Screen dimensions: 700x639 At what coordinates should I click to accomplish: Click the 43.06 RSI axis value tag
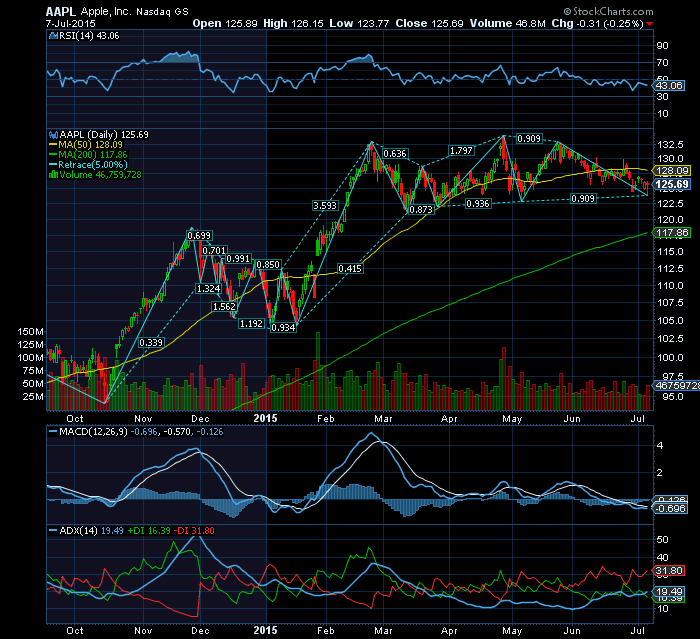pos(669,85)
